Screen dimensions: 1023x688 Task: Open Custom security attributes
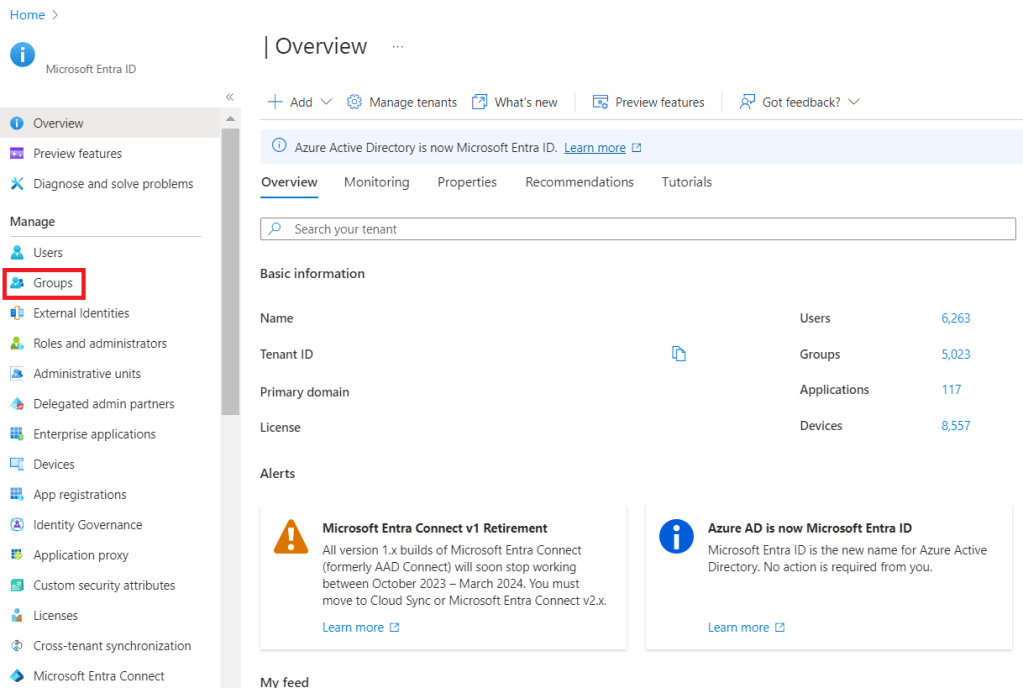pos(103,584)
